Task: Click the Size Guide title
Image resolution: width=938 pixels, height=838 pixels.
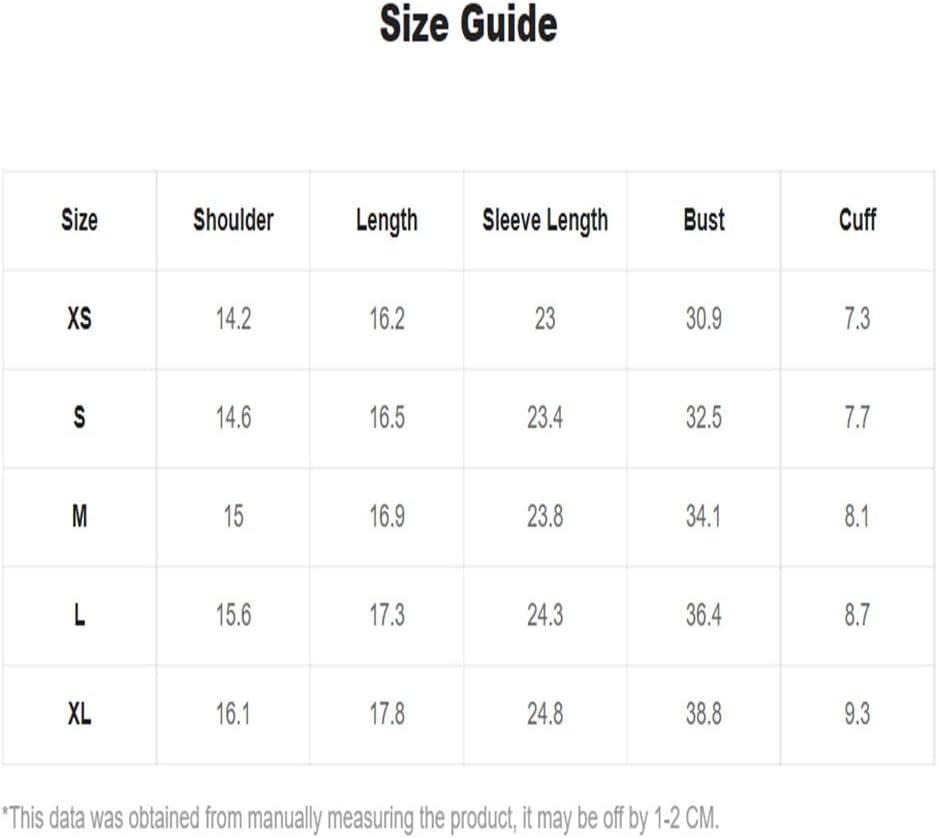Action: pyautogui.click(x=468, y=24)
